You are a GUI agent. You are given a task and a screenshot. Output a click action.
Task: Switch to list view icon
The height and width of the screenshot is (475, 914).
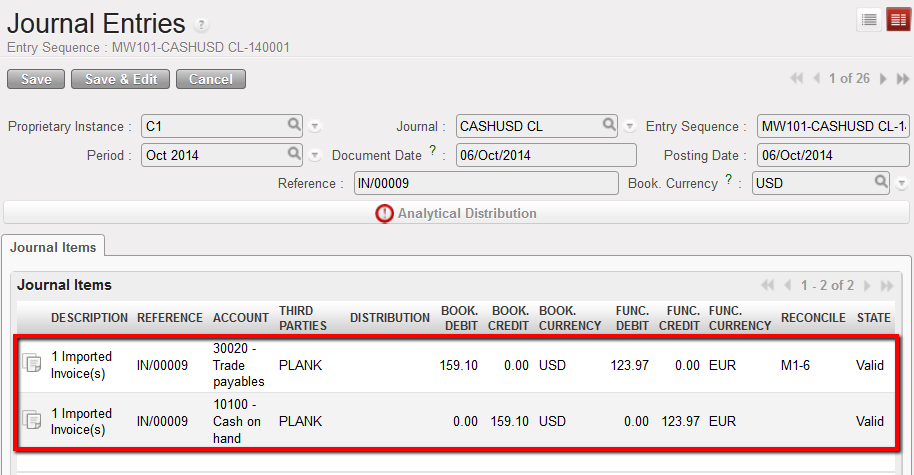[x=869, y=19]
